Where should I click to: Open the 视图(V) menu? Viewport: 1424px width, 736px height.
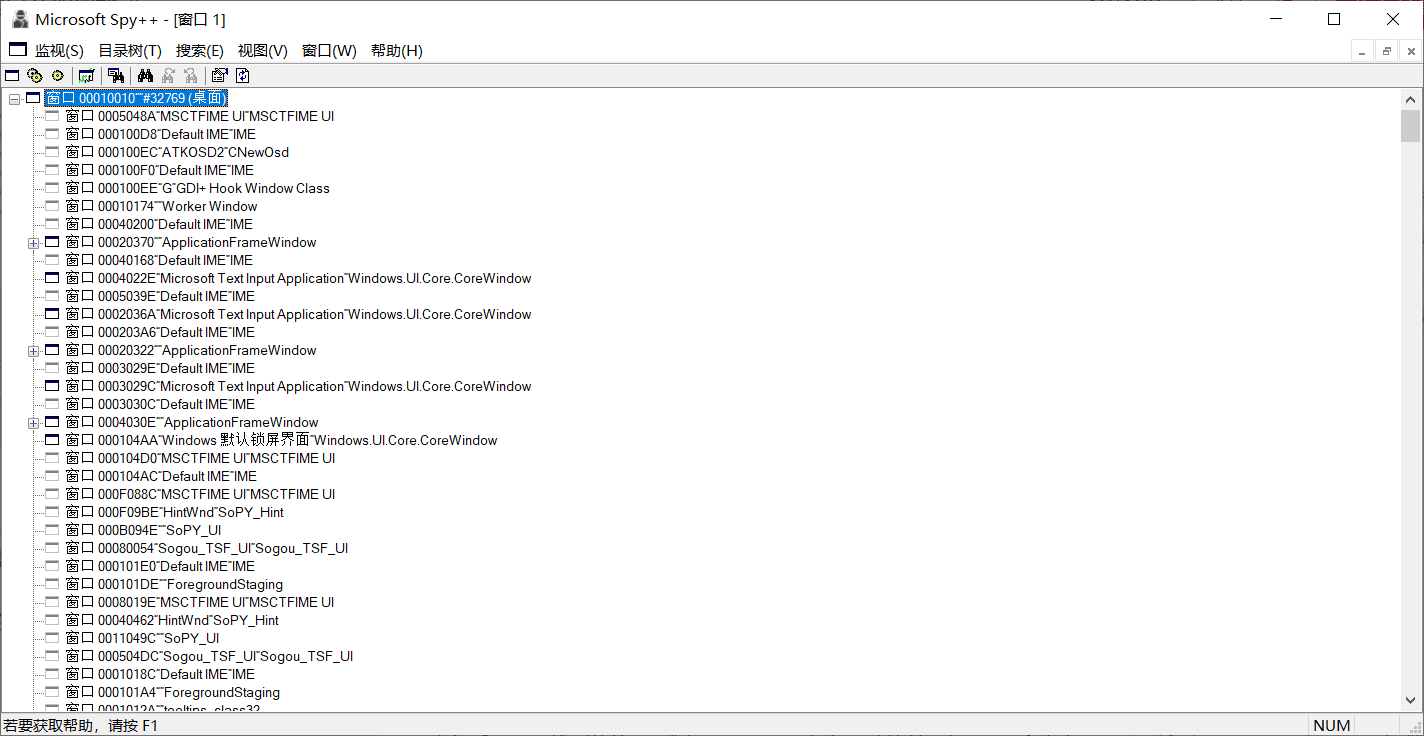263,51
